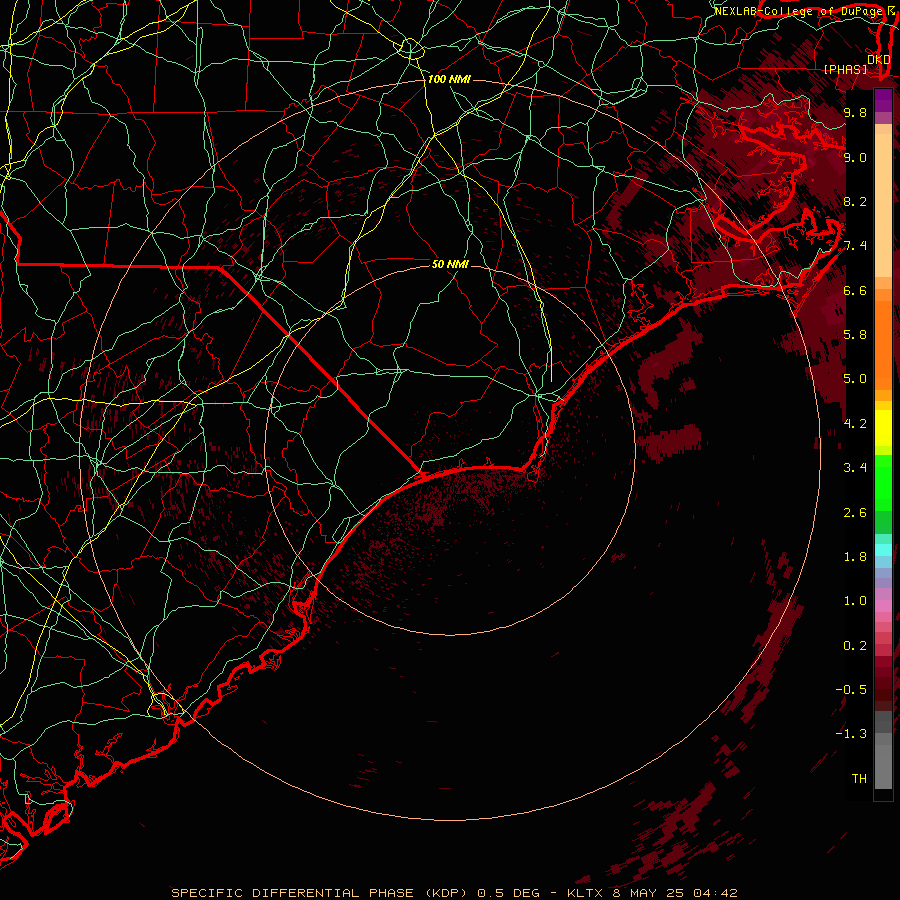
Task: Click the 7.4 color scale value
Action: [x=855, y=246]
